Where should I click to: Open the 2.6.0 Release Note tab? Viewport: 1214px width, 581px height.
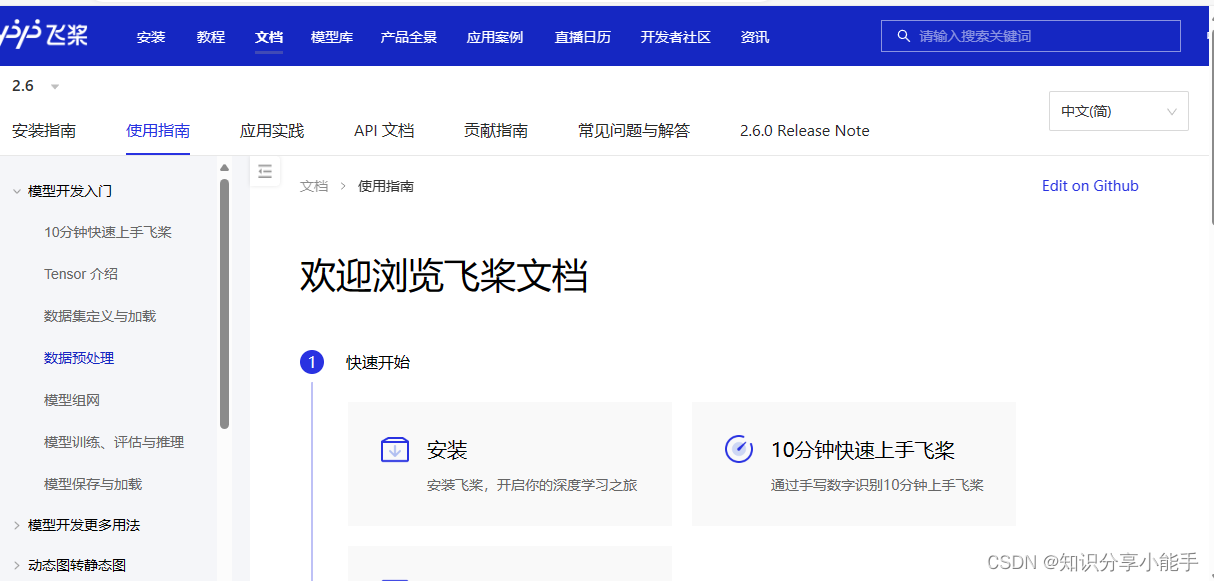tap(805, 131)
